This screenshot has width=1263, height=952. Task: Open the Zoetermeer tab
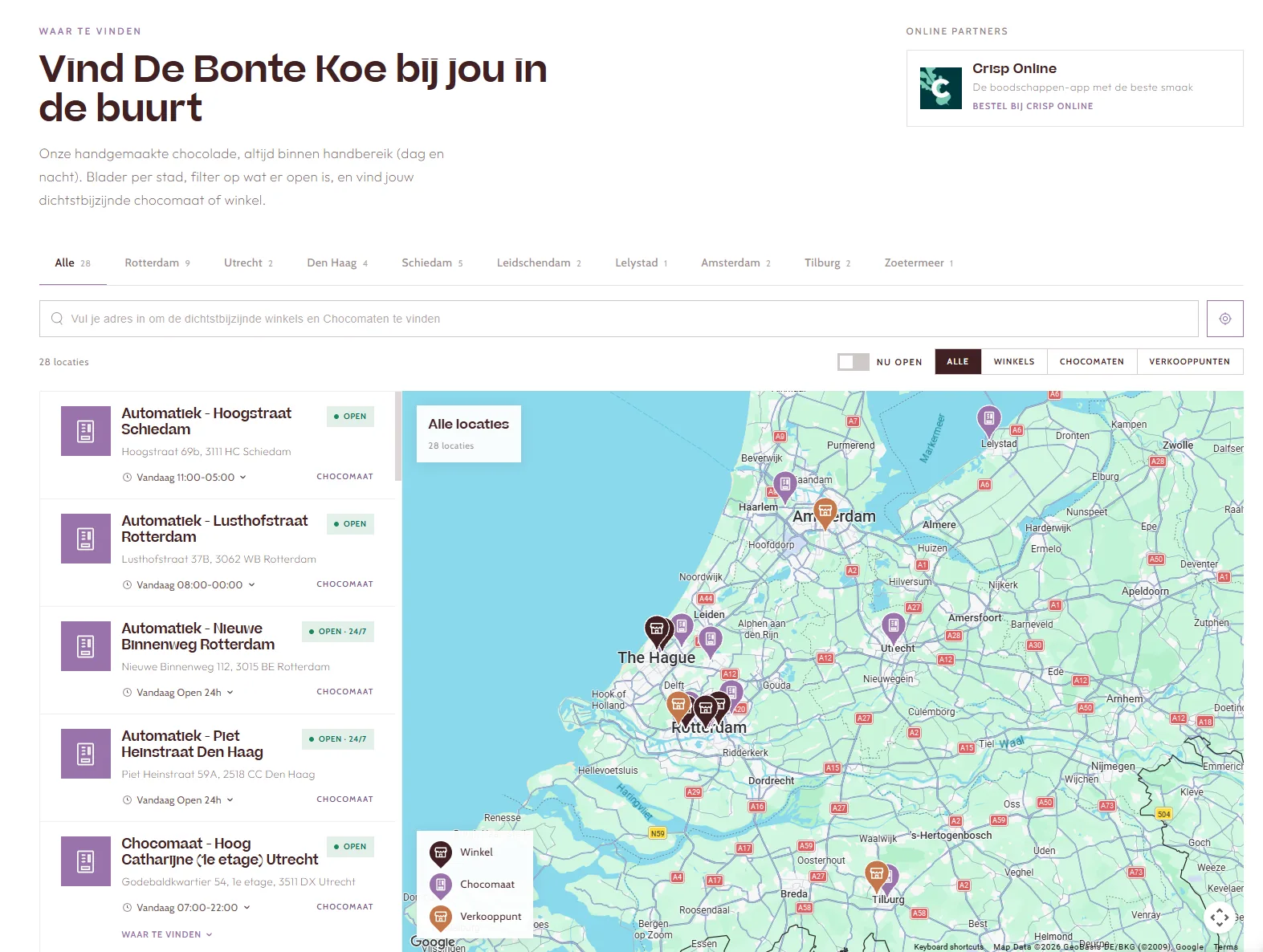pos(919,262)
